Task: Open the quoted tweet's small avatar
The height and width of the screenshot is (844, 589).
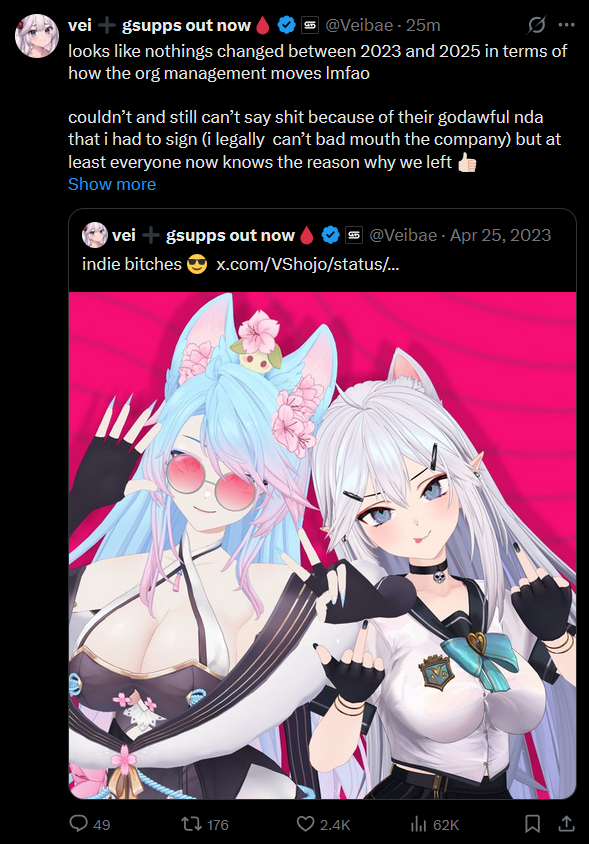Action: (x=95, y=235)
